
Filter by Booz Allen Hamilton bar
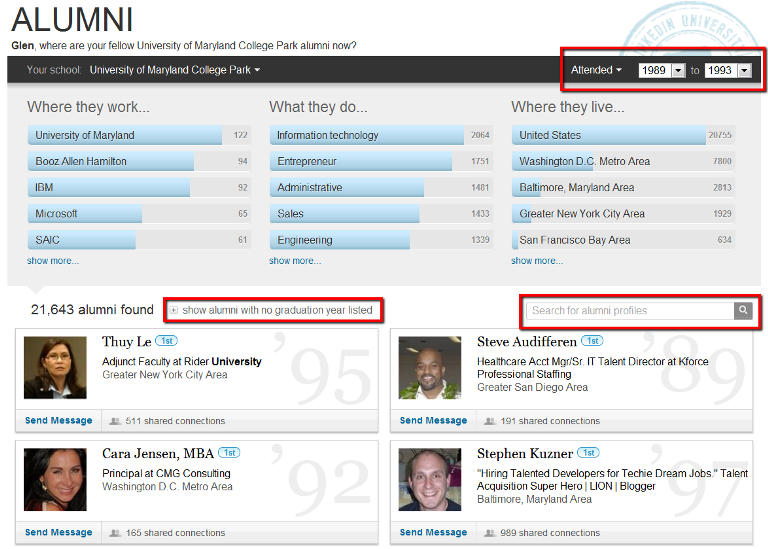139,161
